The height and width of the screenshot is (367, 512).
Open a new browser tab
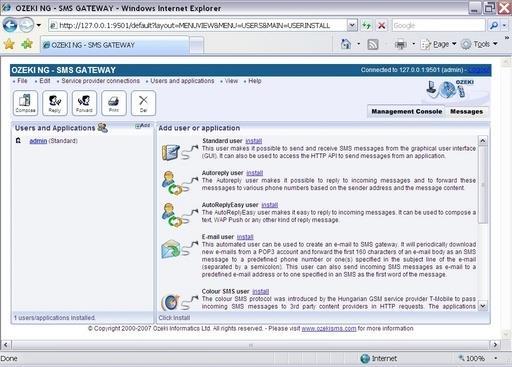tap(197, 45)
